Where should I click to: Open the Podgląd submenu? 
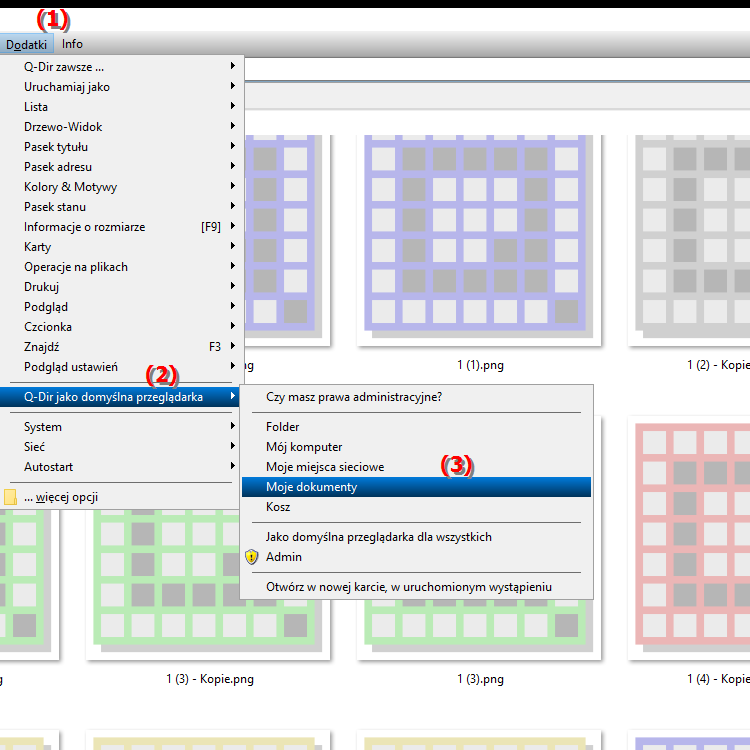(121, 307)
